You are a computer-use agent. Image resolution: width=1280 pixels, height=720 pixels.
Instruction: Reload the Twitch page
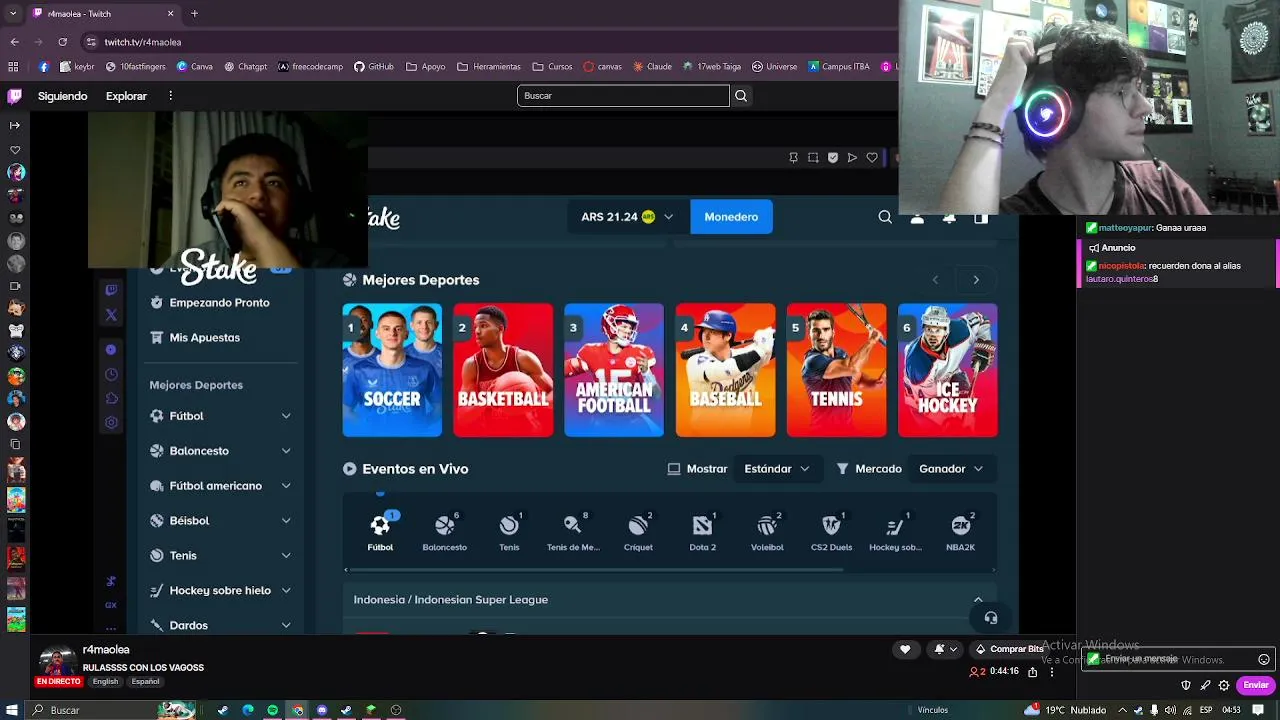(62, 42)
